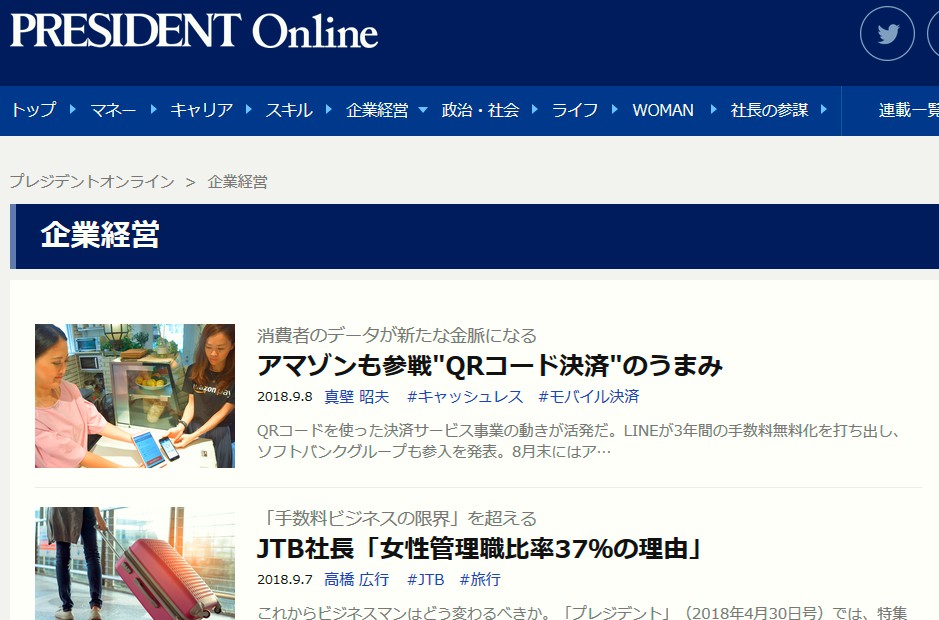Open the ライフ navigation item
Image resolution: width=939 pixels, height=620 pixels.
click(x=575, y=110)
